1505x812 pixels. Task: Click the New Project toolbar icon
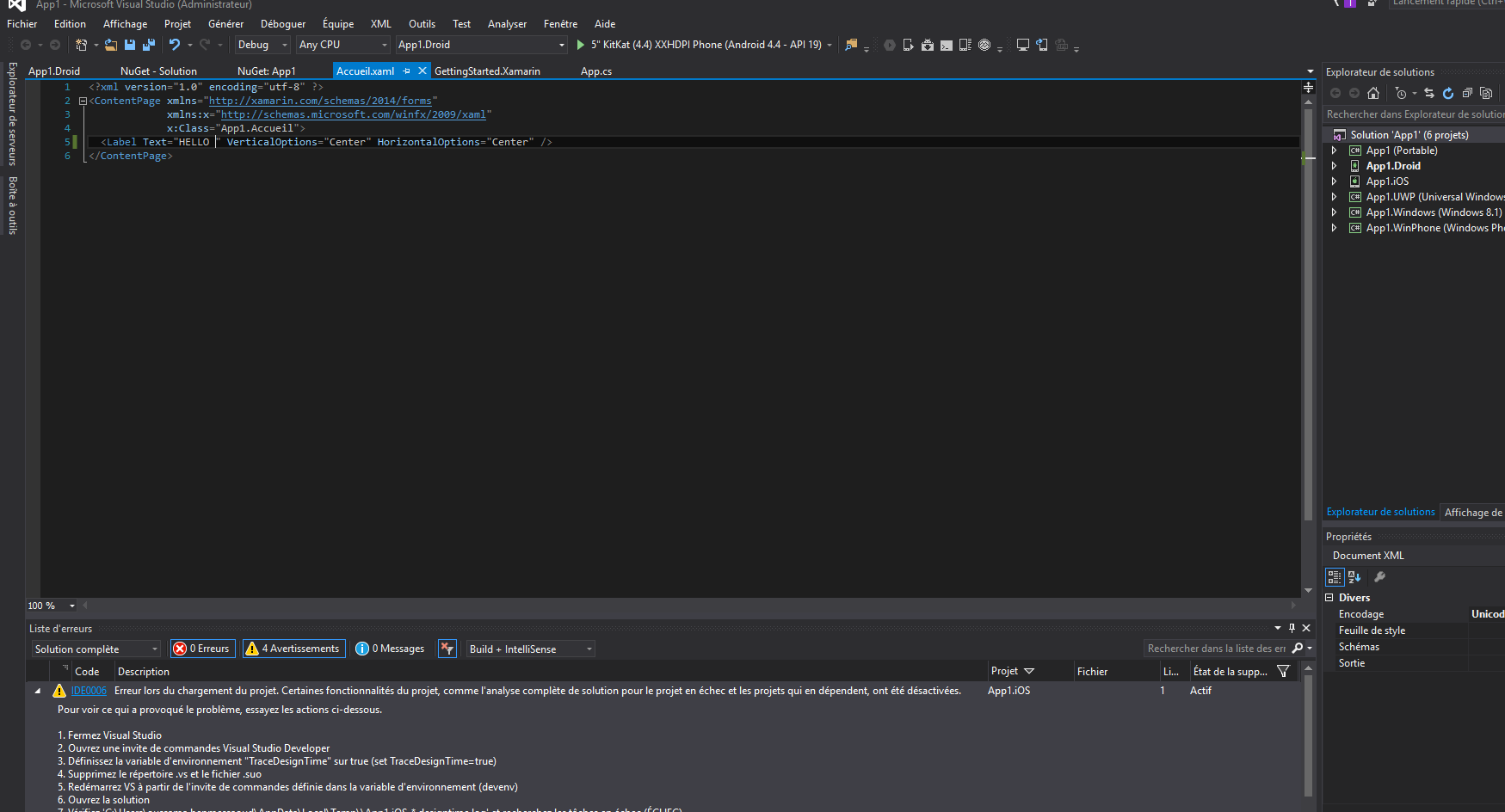tap(82, 45)
